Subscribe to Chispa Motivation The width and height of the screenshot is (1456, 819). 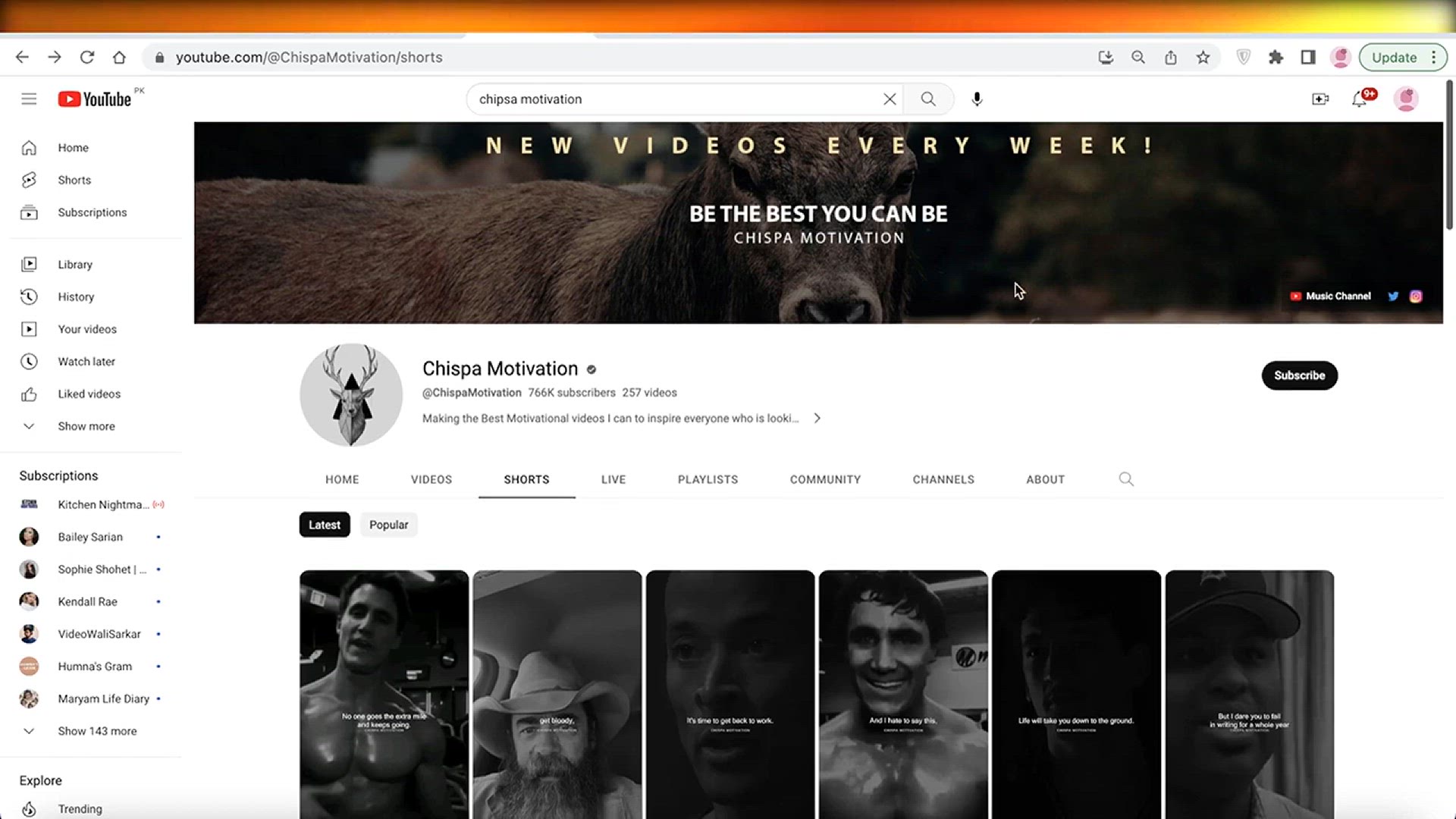click(1299, 375)
